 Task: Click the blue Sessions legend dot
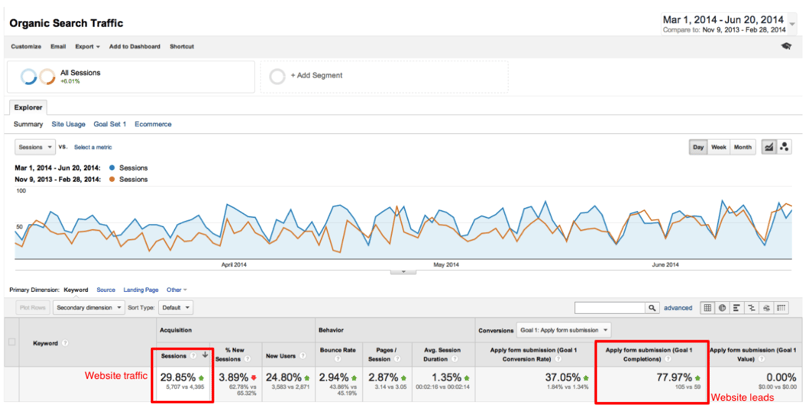click(x=112, y=168)
